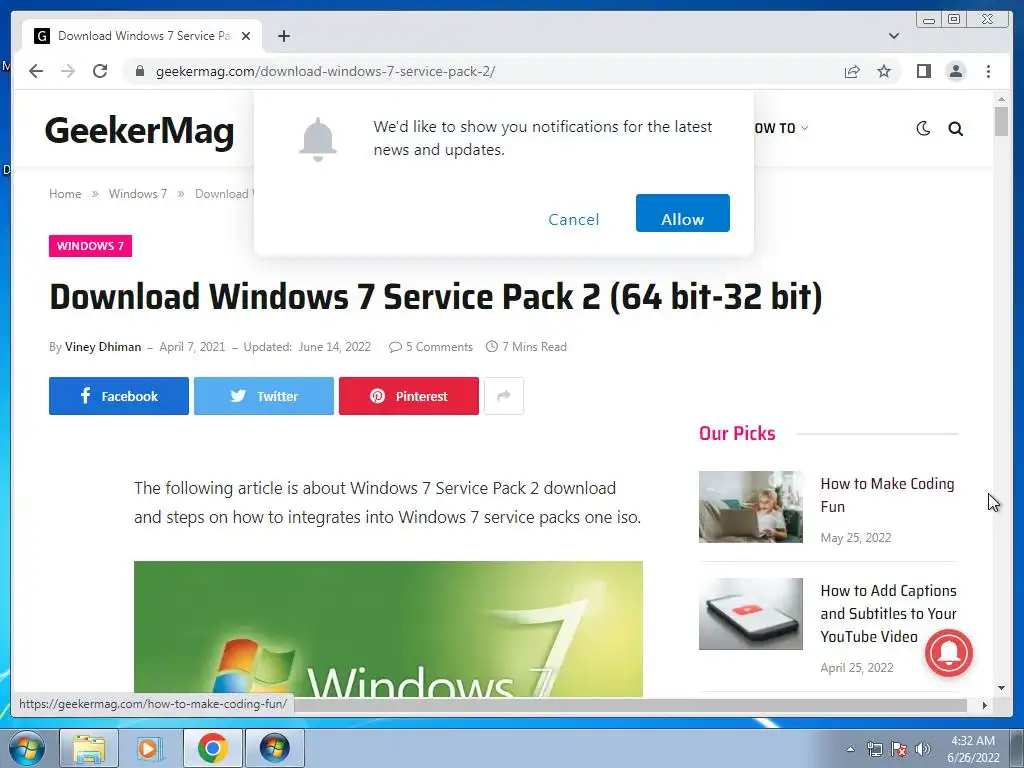Viewport: 1024px width, 768px height.
Task: Go back to the previous page
Action: click(x=36, y=71)
